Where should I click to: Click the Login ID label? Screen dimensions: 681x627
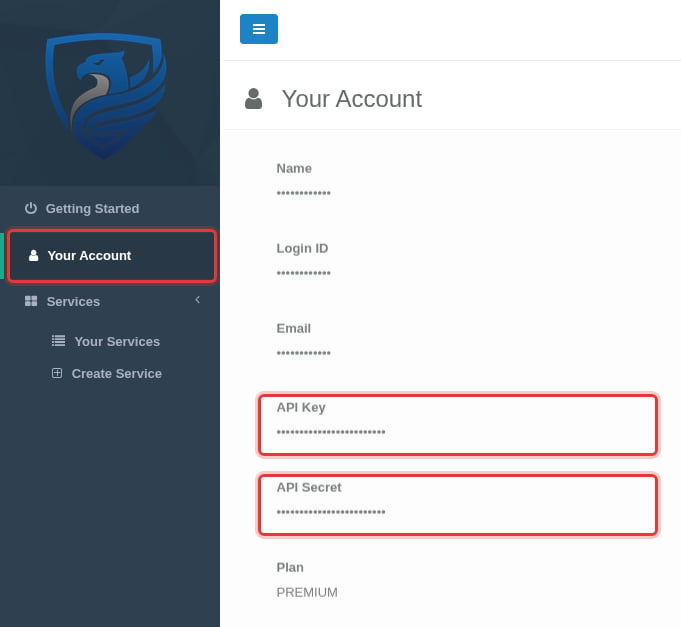[302, 248]
